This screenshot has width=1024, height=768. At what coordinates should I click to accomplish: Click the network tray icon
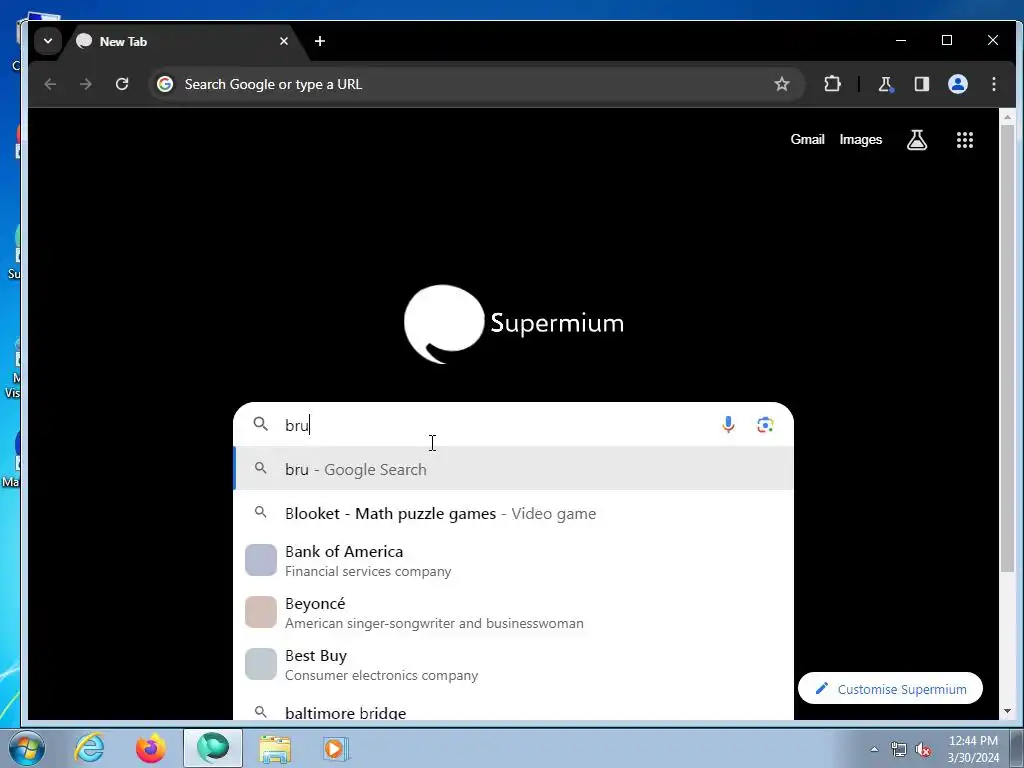coord(899,749)
